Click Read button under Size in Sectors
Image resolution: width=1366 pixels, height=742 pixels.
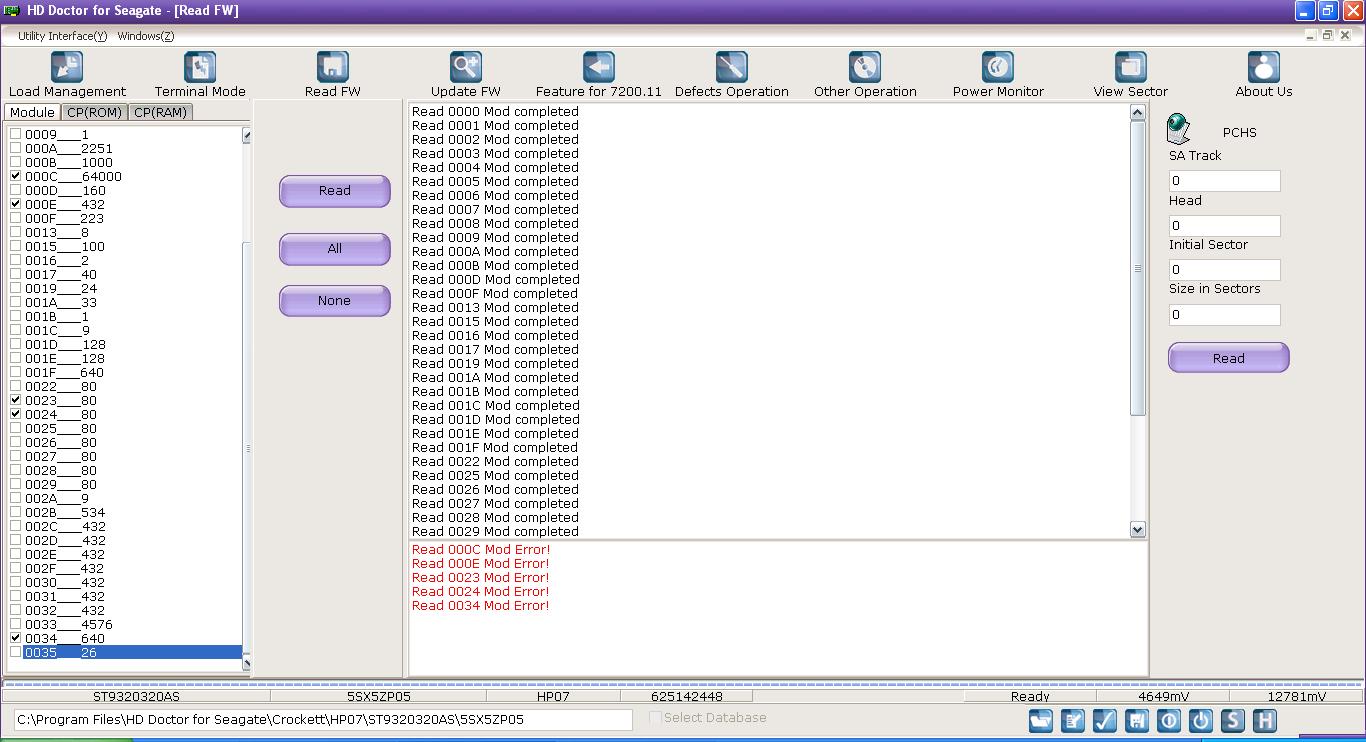[1229, 358]
